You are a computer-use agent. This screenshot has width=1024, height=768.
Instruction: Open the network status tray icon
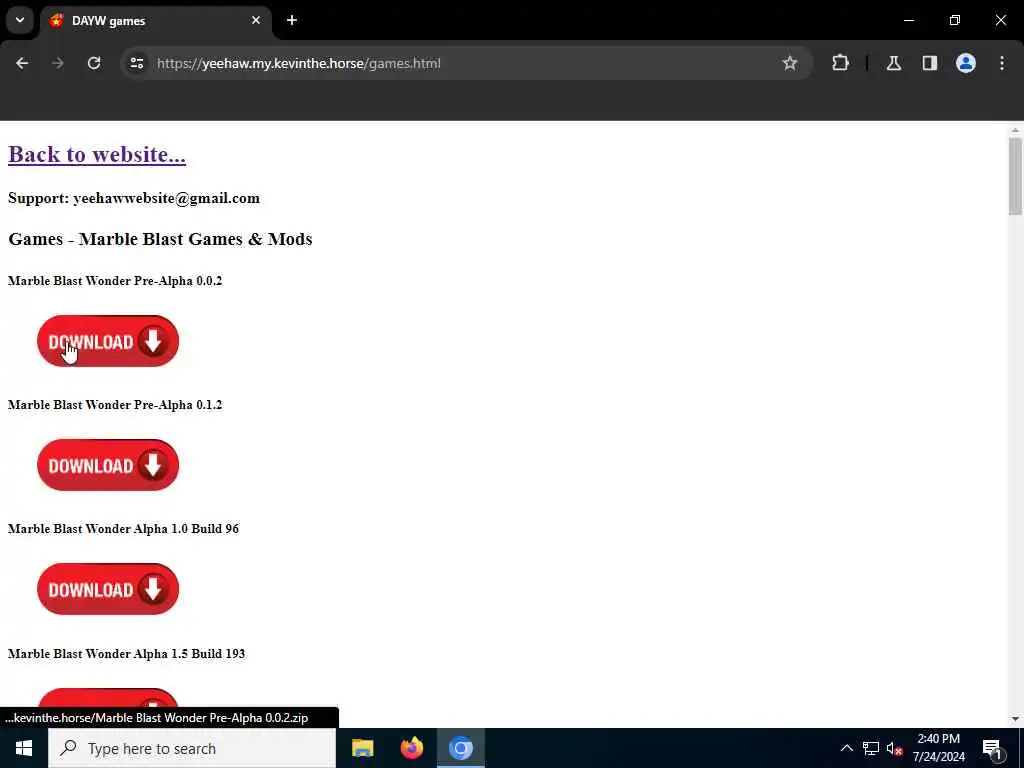click(x=871, y=748)
